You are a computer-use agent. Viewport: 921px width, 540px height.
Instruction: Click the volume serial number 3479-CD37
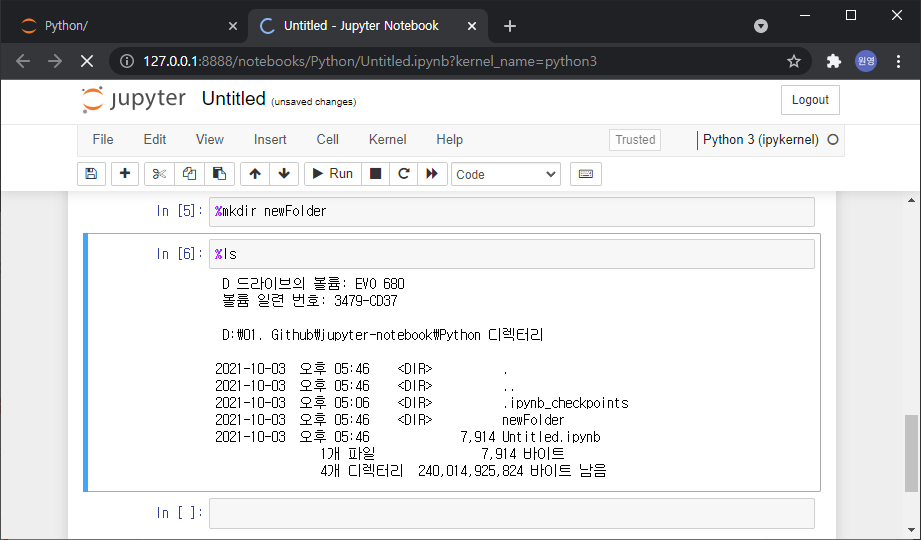click(365, 301)
